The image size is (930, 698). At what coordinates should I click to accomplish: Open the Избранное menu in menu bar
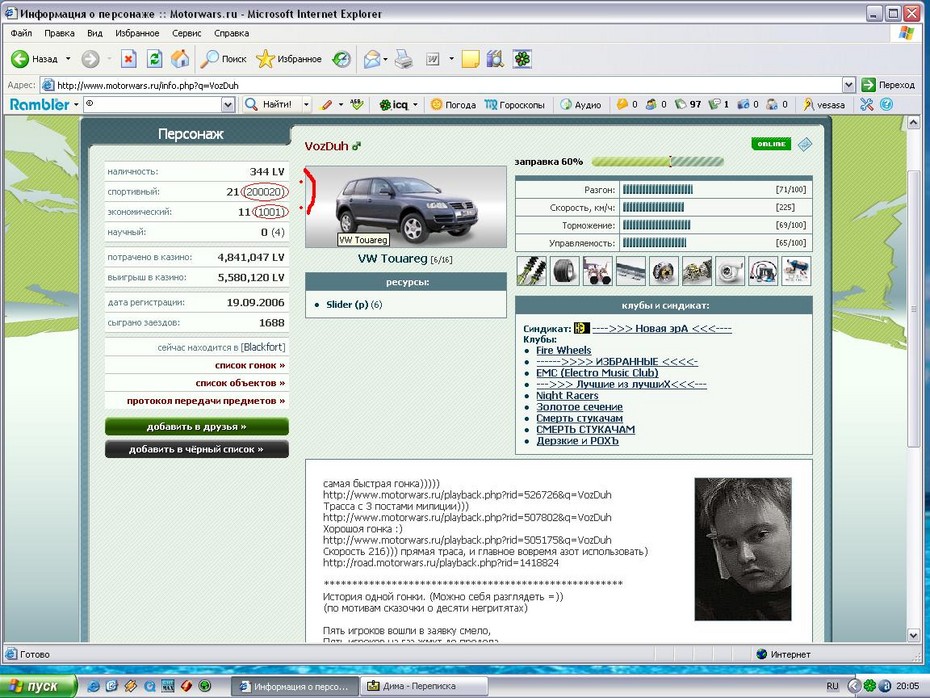pos(137,33)
